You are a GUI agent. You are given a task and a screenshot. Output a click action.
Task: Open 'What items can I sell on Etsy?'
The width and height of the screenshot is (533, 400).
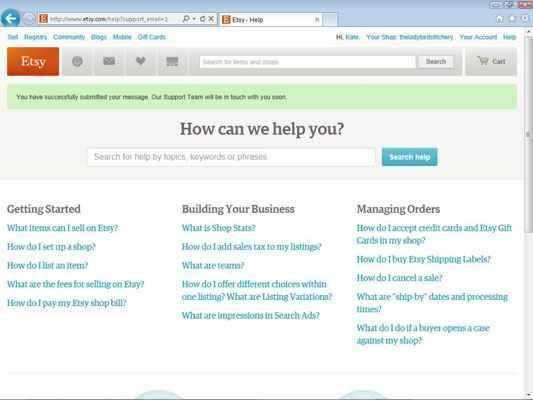point(63,228)
